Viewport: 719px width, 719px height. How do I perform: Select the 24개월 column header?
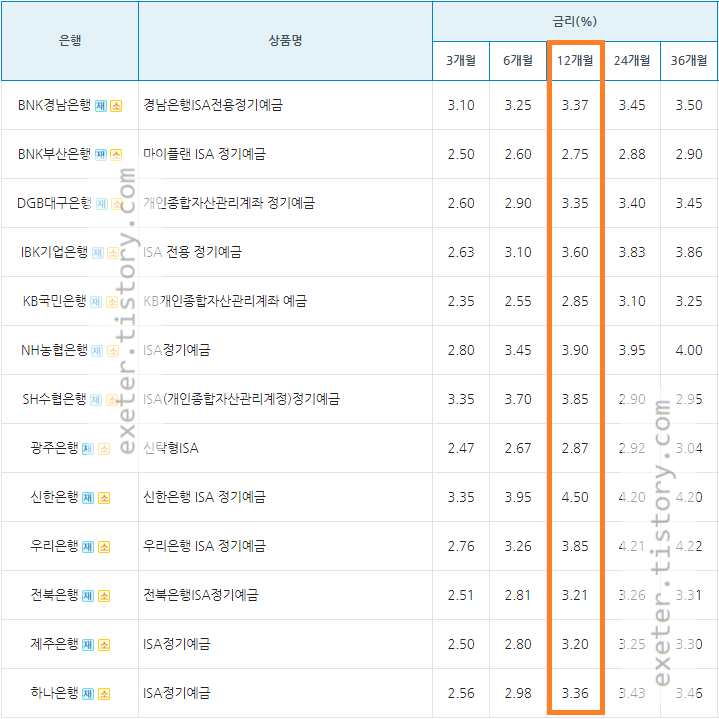tap(632, 61)
